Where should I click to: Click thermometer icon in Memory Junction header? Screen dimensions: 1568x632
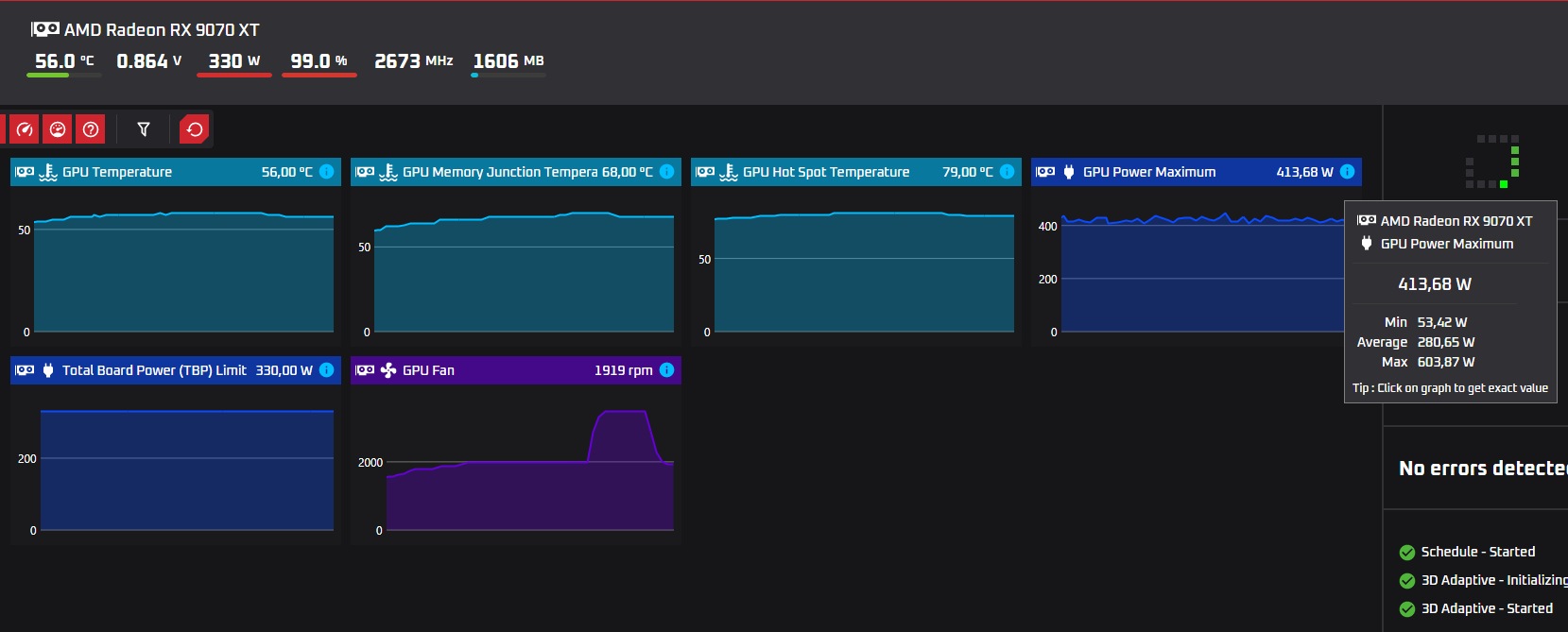click(388, 172)
